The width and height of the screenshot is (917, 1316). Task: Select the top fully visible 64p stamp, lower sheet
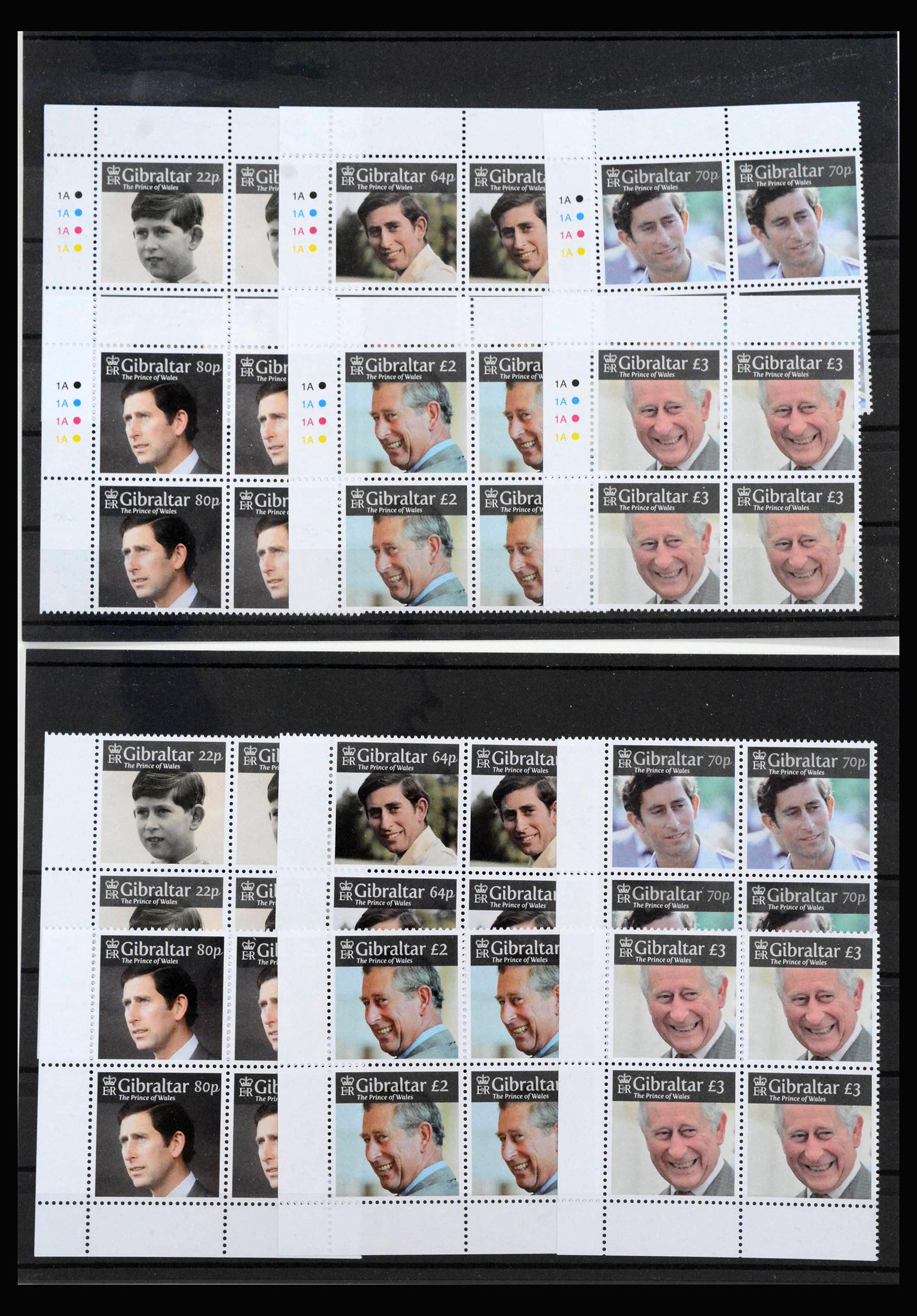click(397, 803)
